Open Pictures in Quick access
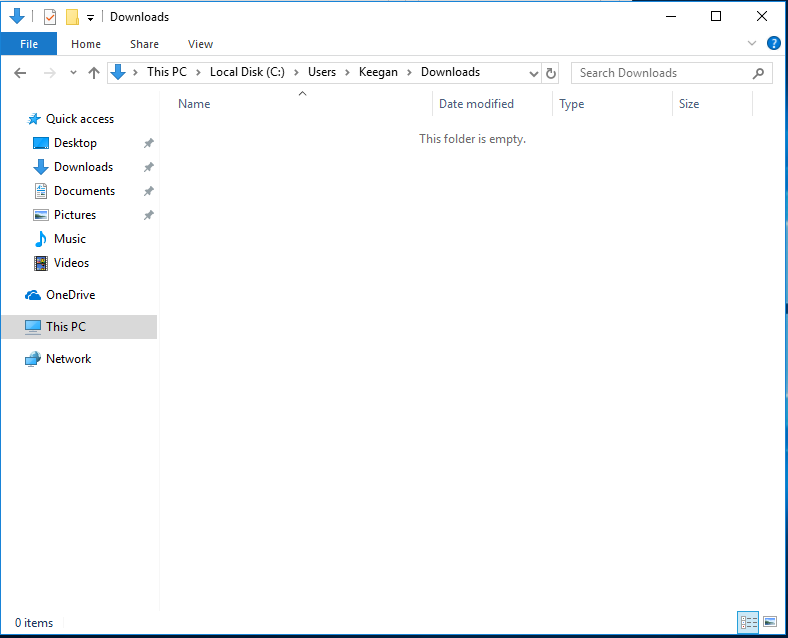The width and height of the screenshot is (788, 638). click(75, 215)
